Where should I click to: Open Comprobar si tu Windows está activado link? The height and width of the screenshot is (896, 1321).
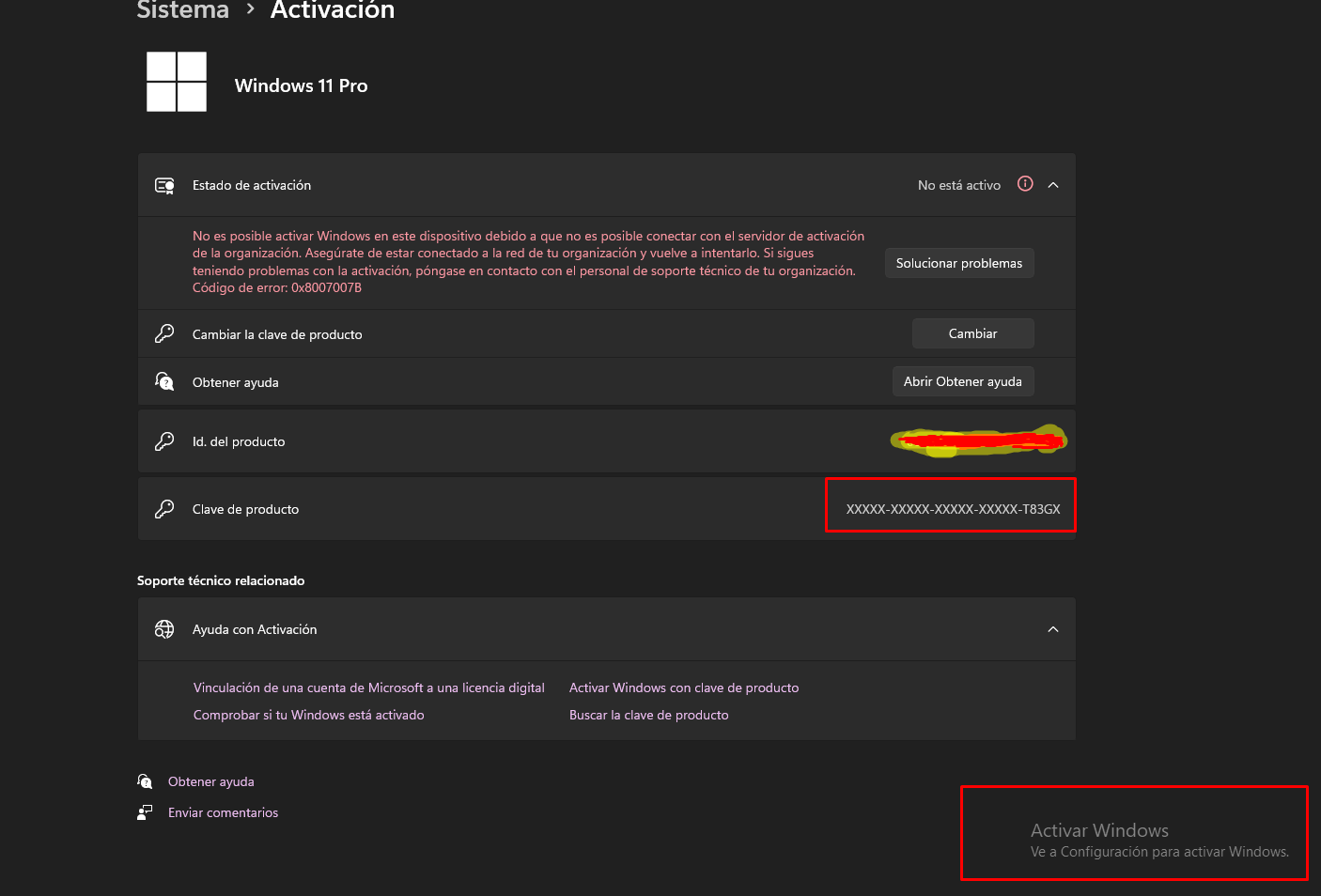[309, 715]
